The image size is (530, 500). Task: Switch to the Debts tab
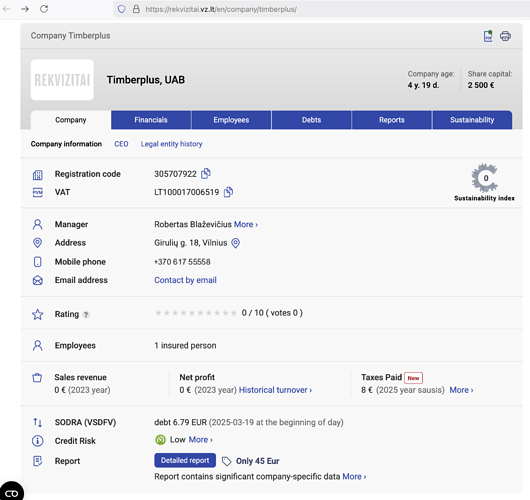311,120
